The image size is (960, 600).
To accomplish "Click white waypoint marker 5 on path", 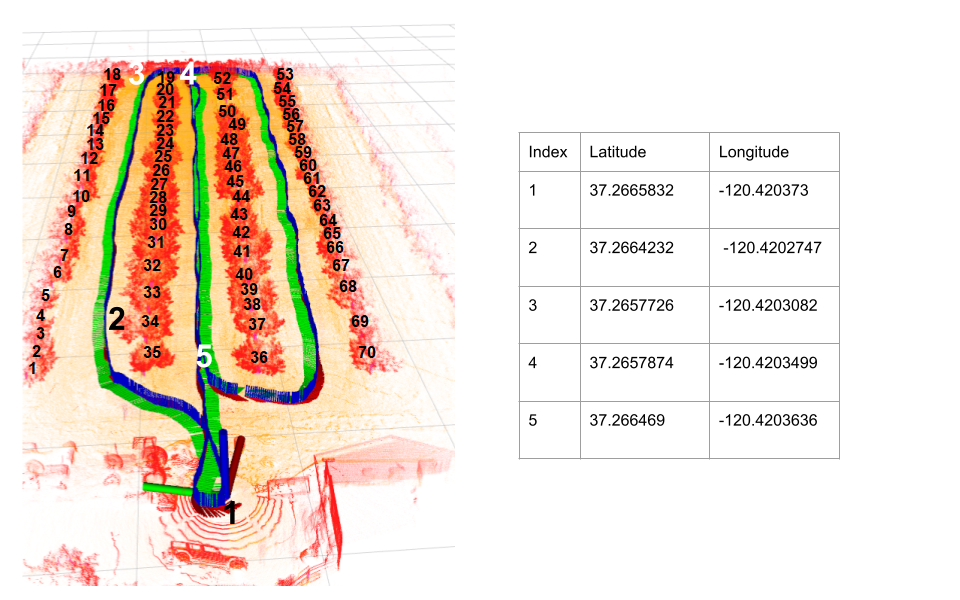I will (204, 356).
